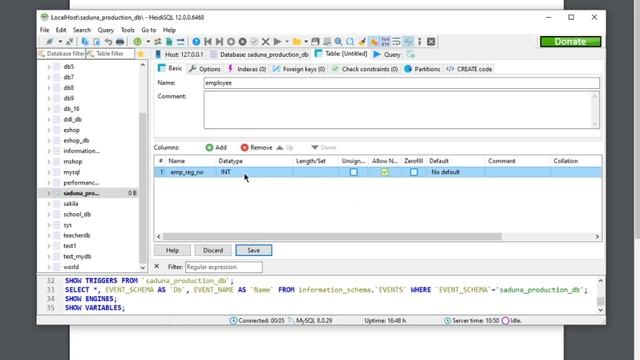Open the Query tab
Viewport: 640px width, 360px height.
tap(387, 54)
